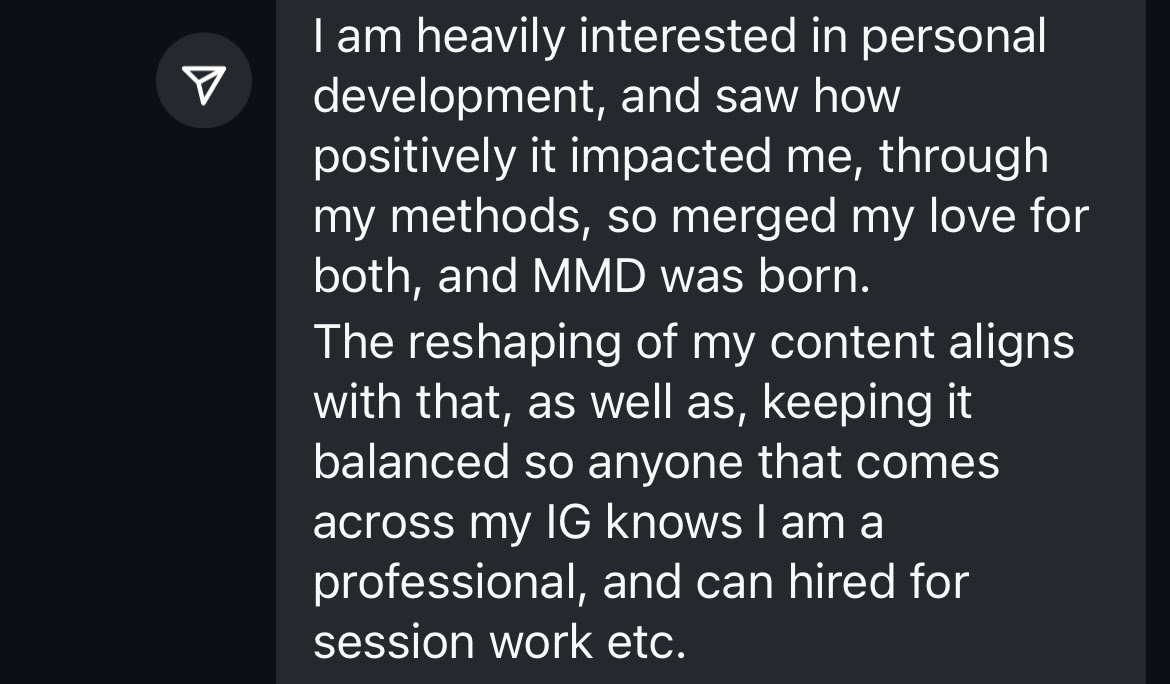Click the word "keeping" in the message
This screenshot has height=684, width=1170.
pyautogui.click(x=848, y=403)
